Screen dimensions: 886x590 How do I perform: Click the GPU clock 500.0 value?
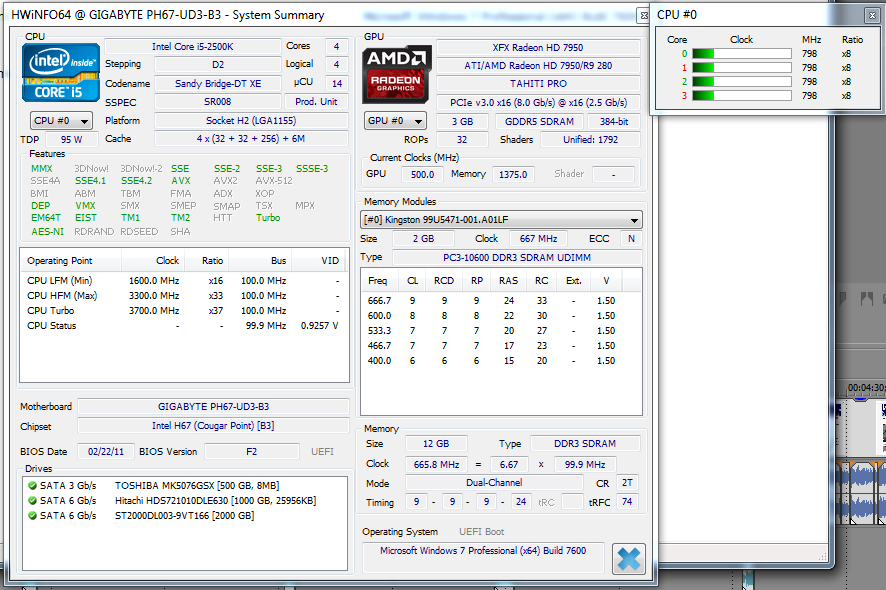click(423, 175)
